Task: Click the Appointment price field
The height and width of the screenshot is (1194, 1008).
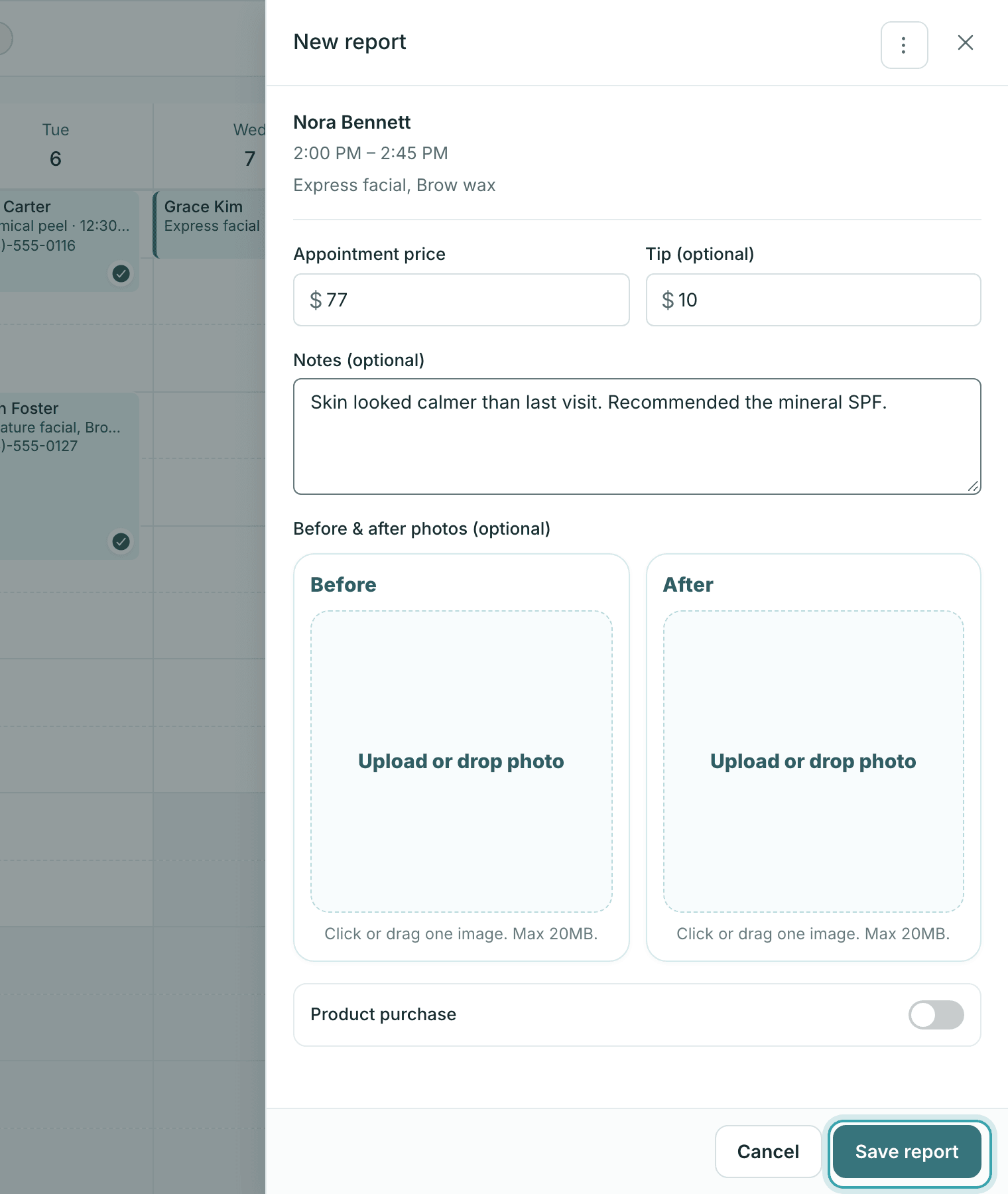Action: [x=461, y=300]
